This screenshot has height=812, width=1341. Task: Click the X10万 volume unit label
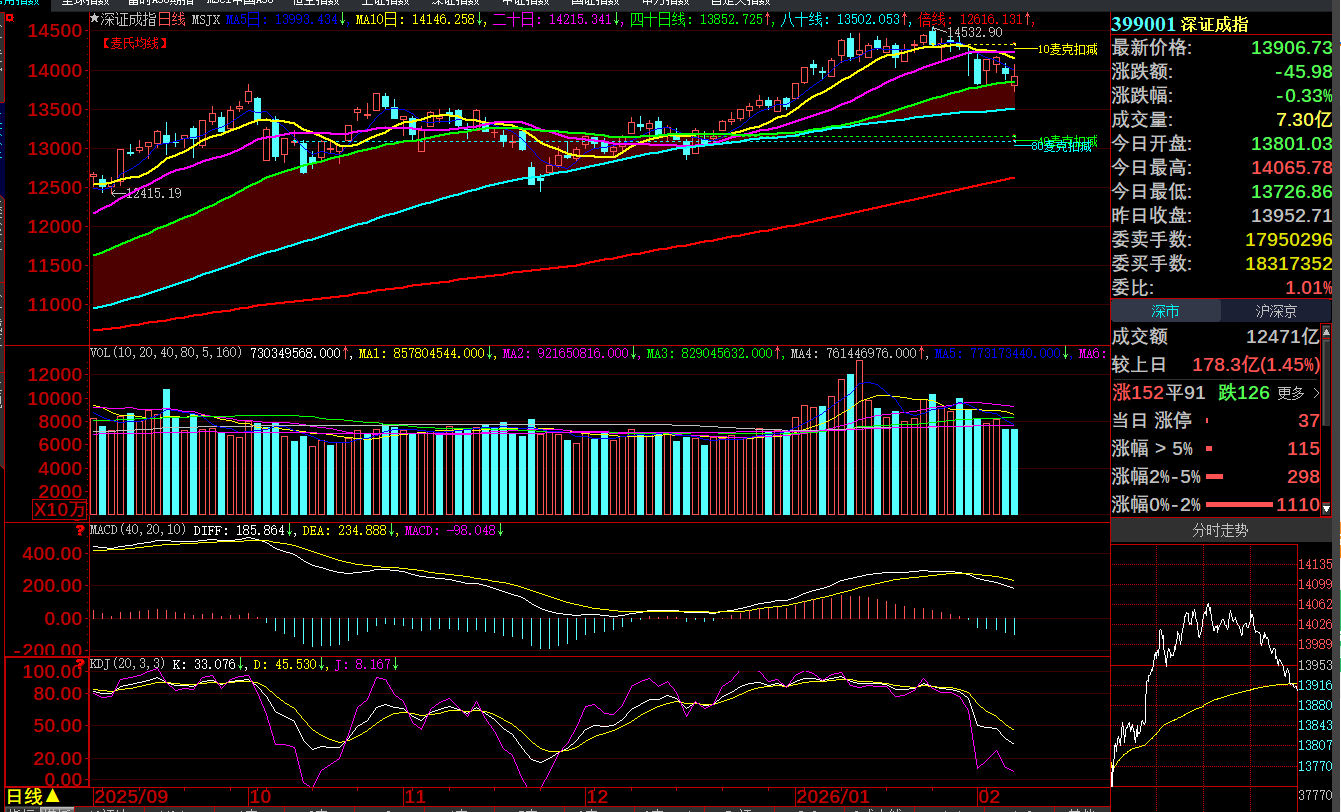click(x=60, y=509)
